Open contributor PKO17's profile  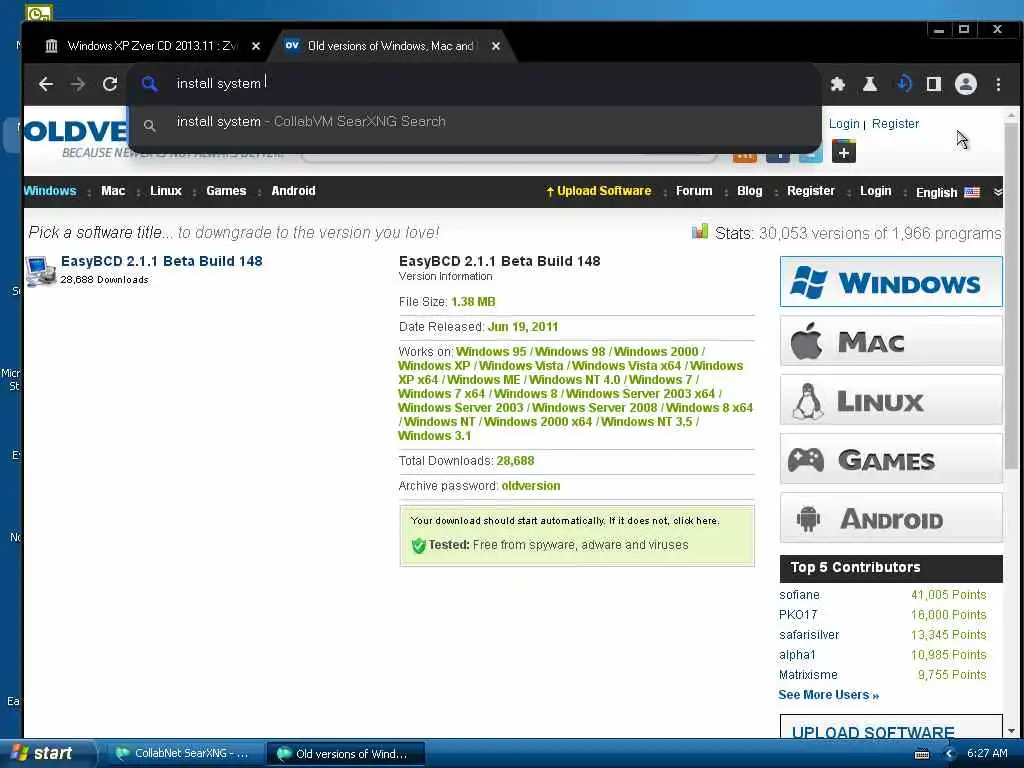(x=797, y=615)
